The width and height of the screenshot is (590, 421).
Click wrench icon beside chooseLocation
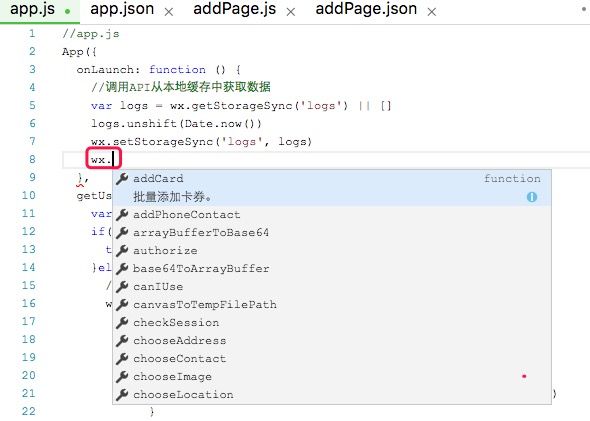[x=122, y=395]
